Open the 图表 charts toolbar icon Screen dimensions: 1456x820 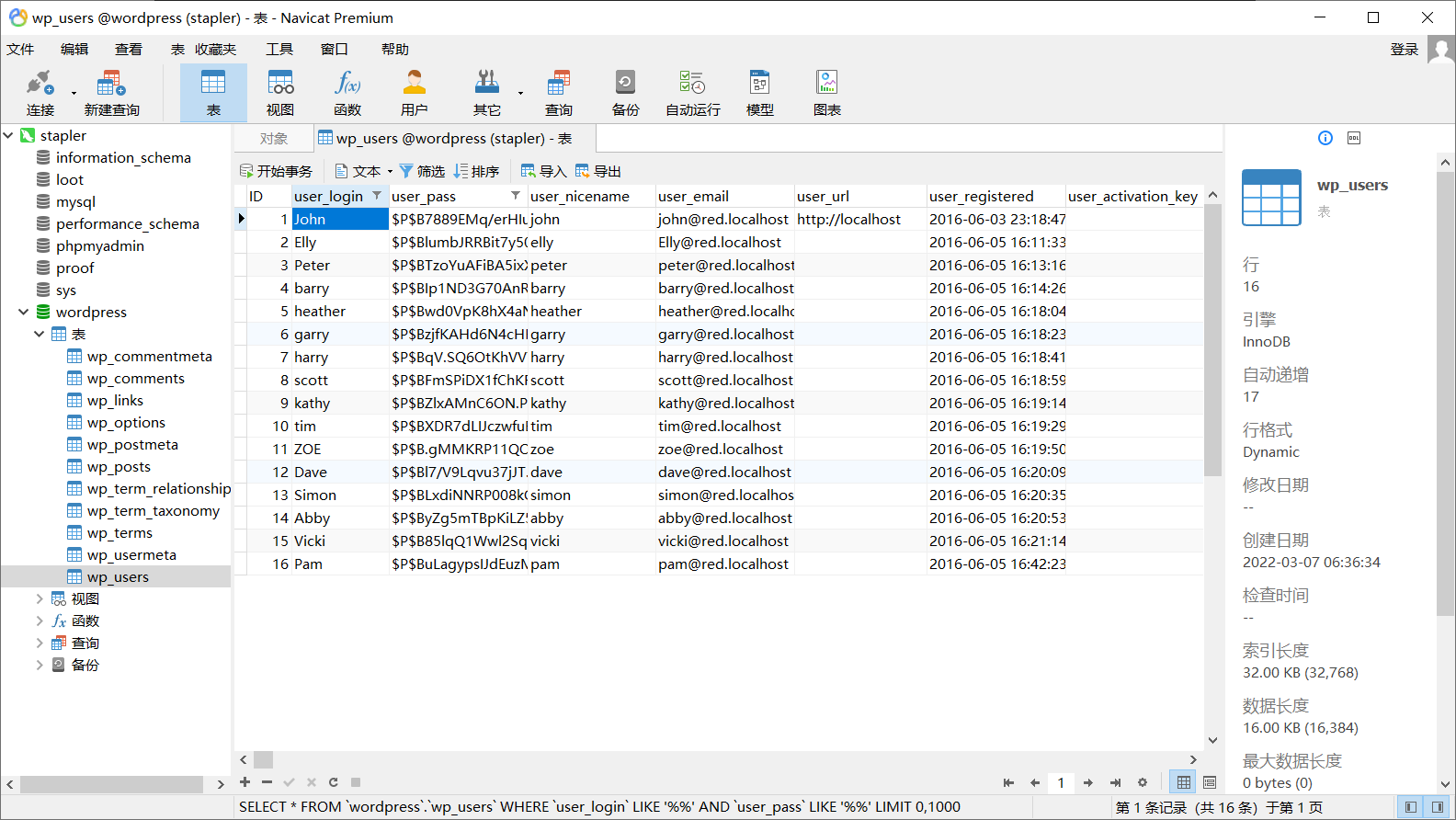click(x=826, y=93)
